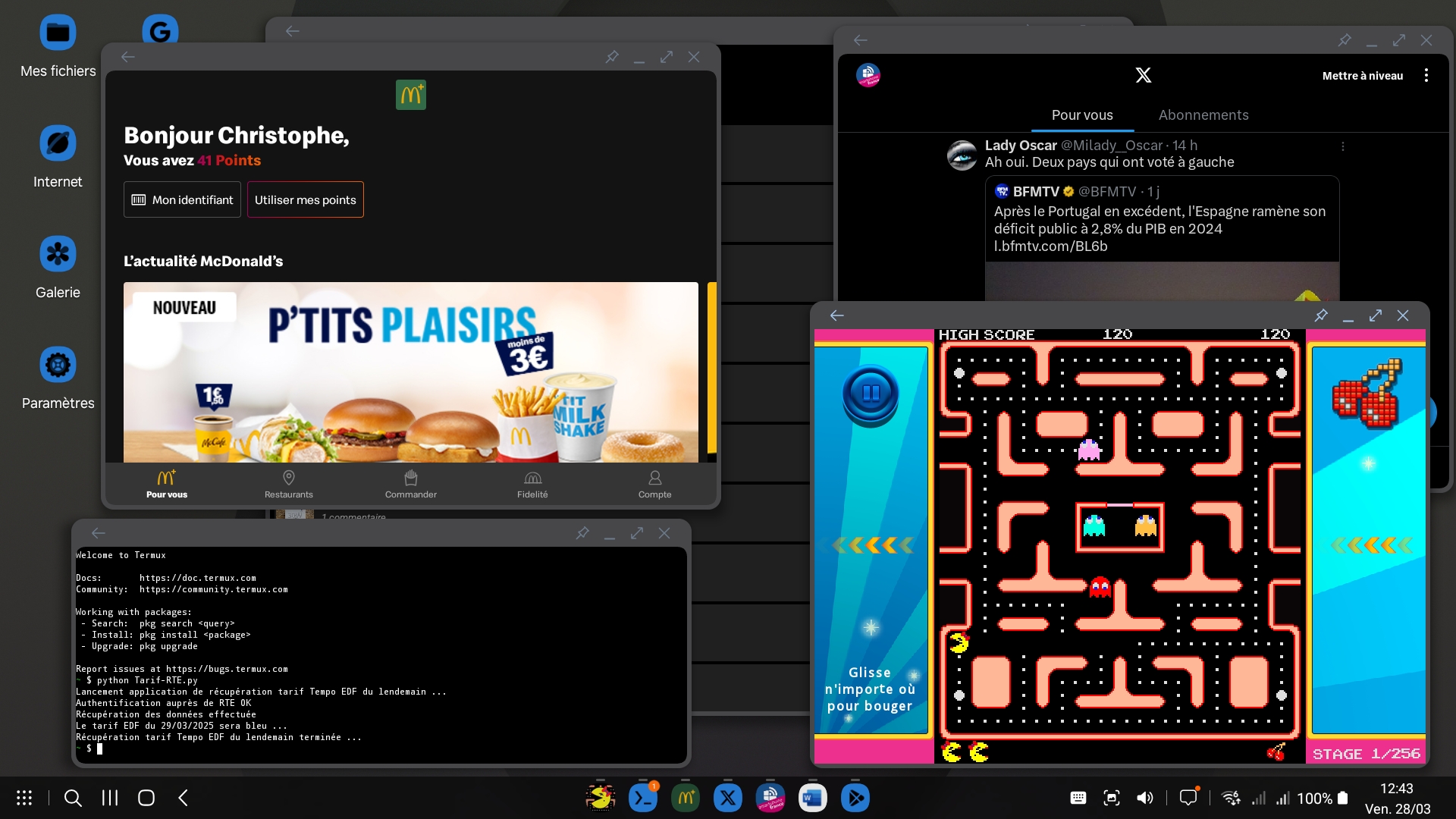Open X header three-dot menu
The image size is (1456, 819).
1426,75
